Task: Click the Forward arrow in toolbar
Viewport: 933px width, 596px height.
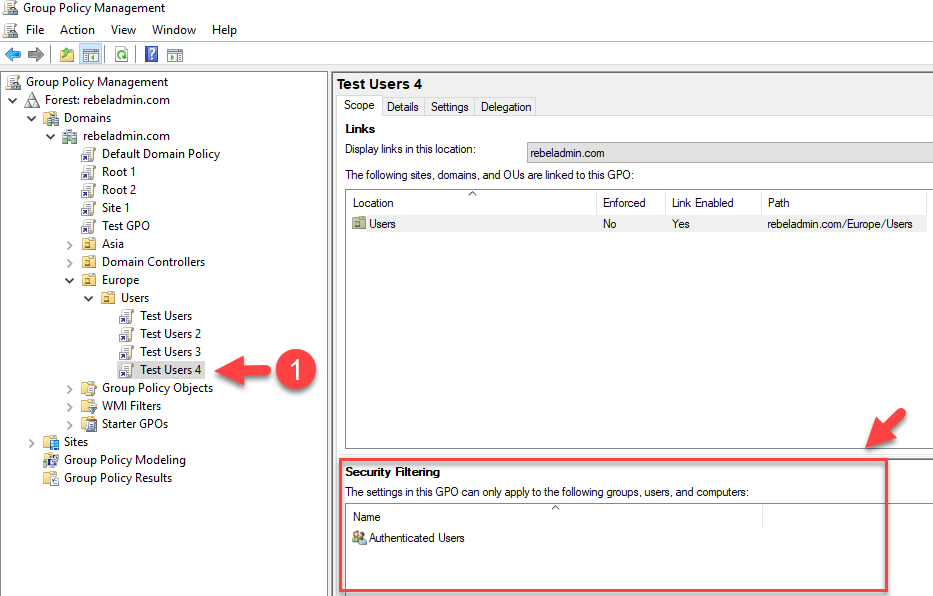Action: click(x=36, y=54)
